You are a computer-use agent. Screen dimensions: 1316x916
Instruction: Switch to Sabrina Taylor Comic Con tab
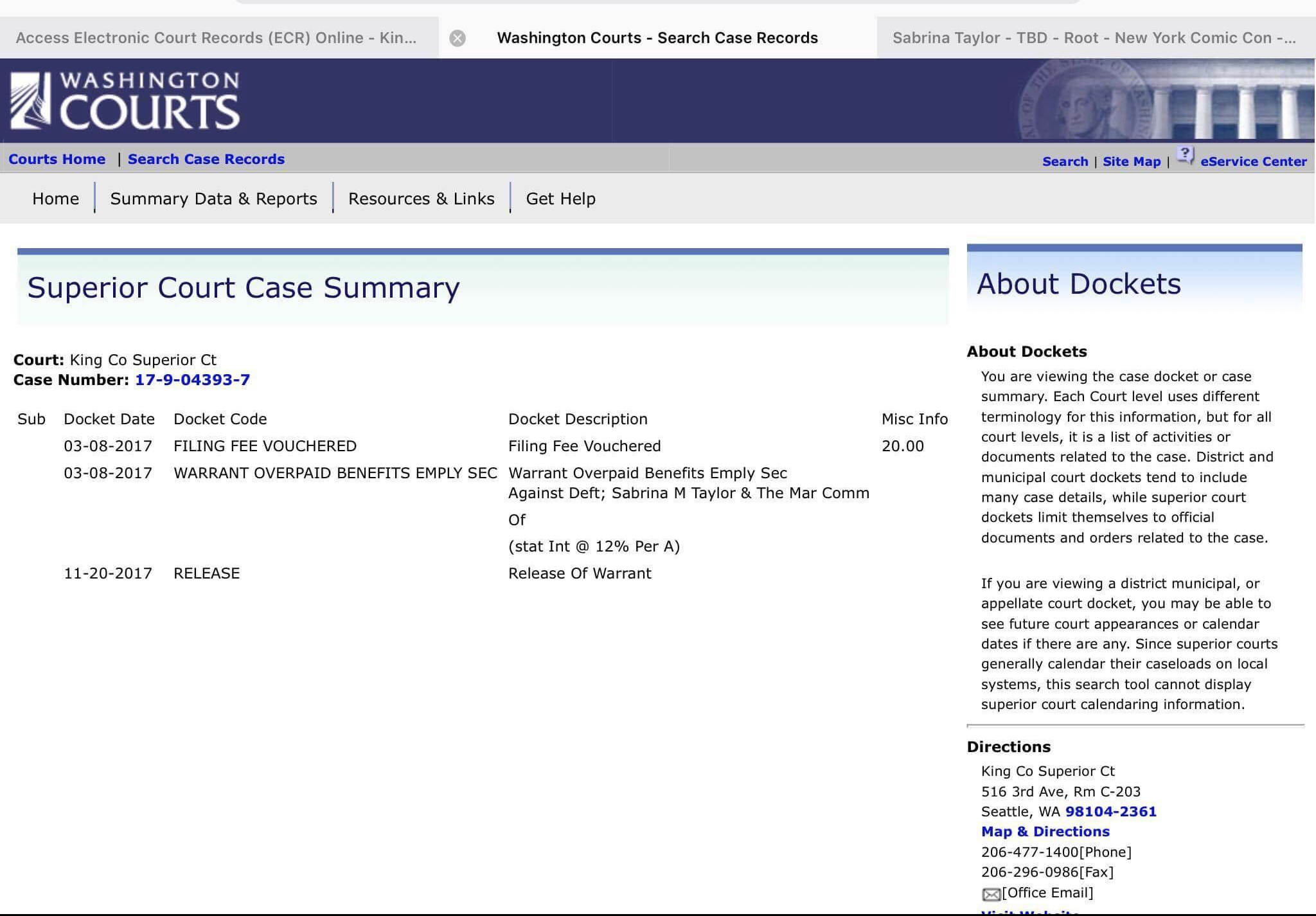1094,38
